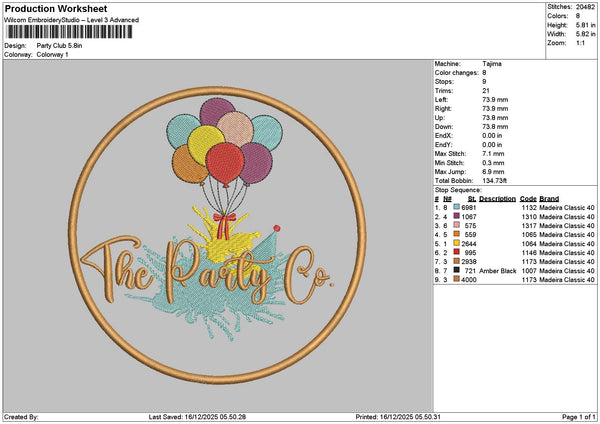600x424 pixels.
Task: Pick the tan swatch beside 4000 stitches
Action: point(457,279)
